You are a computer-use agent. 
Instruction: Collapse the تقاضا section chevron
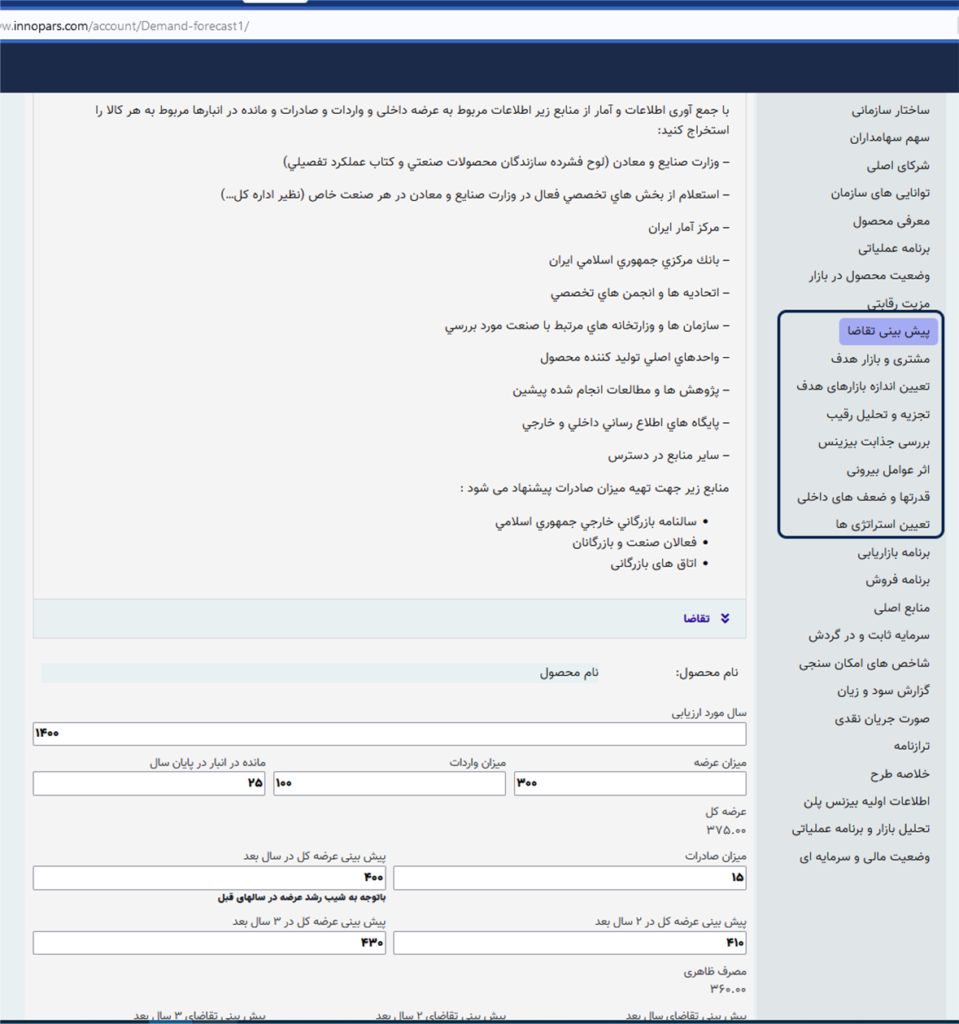tap(724, 618)
